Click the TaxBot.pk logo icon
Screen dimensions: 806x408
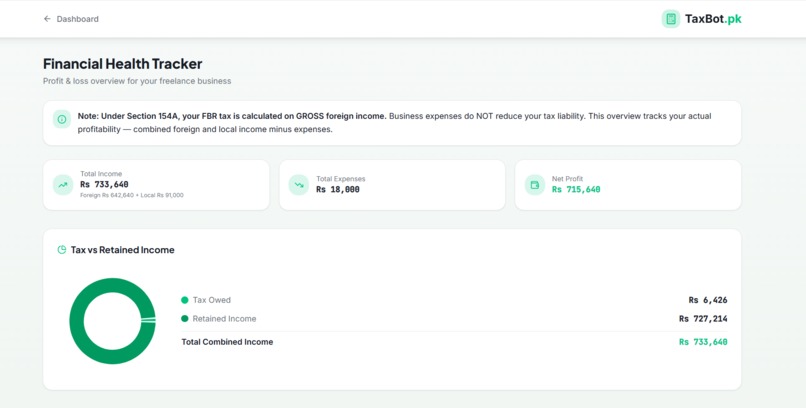[671, 19]
